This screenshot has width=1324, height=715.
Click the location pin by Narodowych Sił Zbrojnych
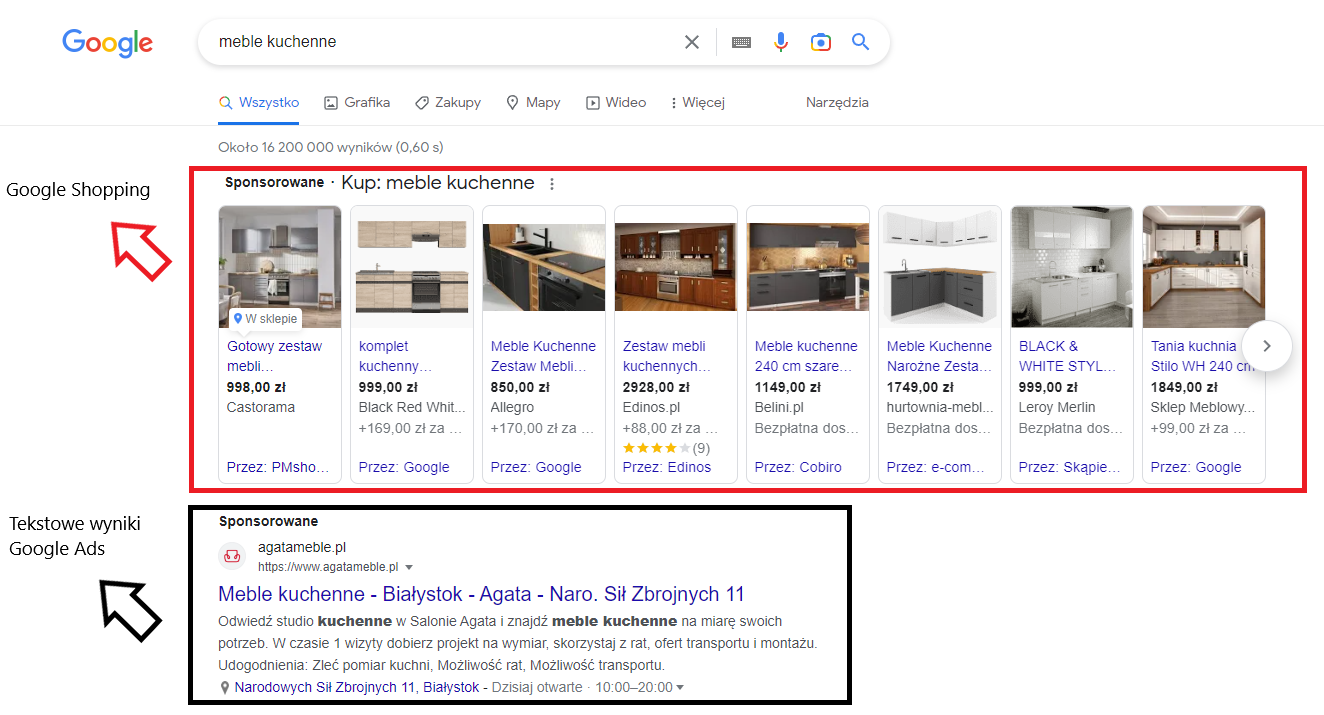[x=225, y=688]
